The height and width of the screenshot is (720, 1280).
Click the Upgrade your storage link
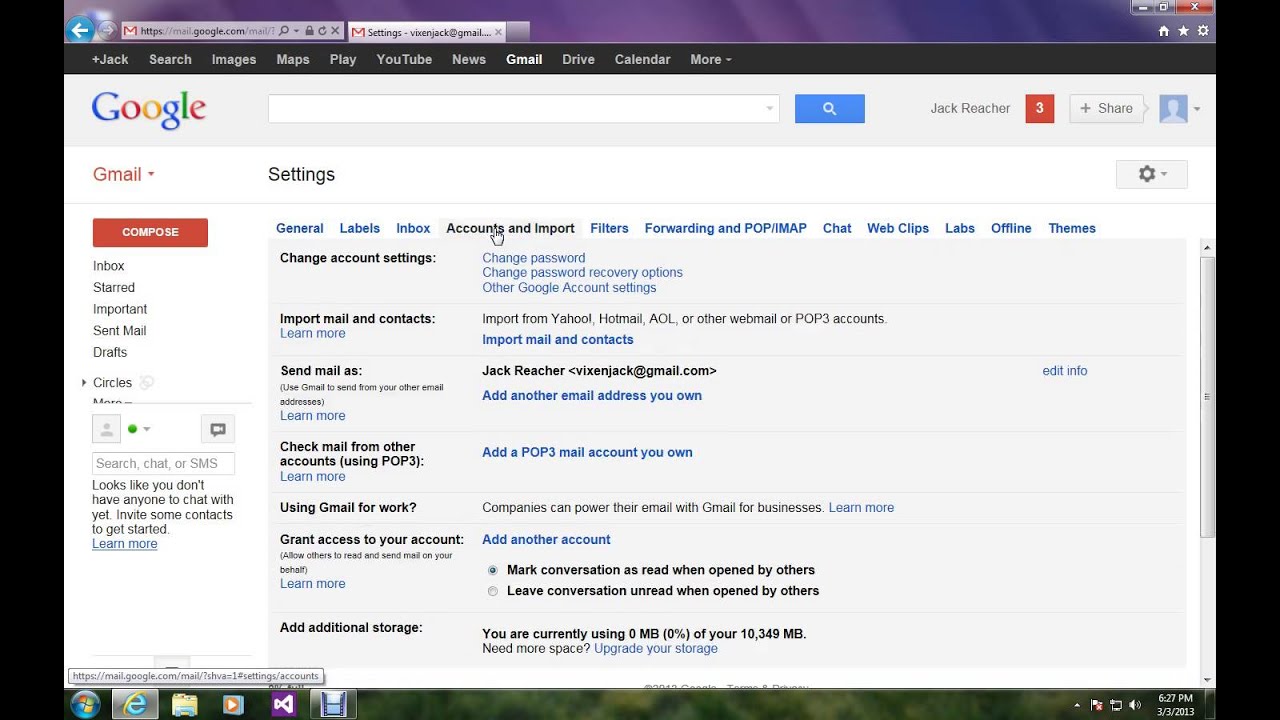pos(656,648)
